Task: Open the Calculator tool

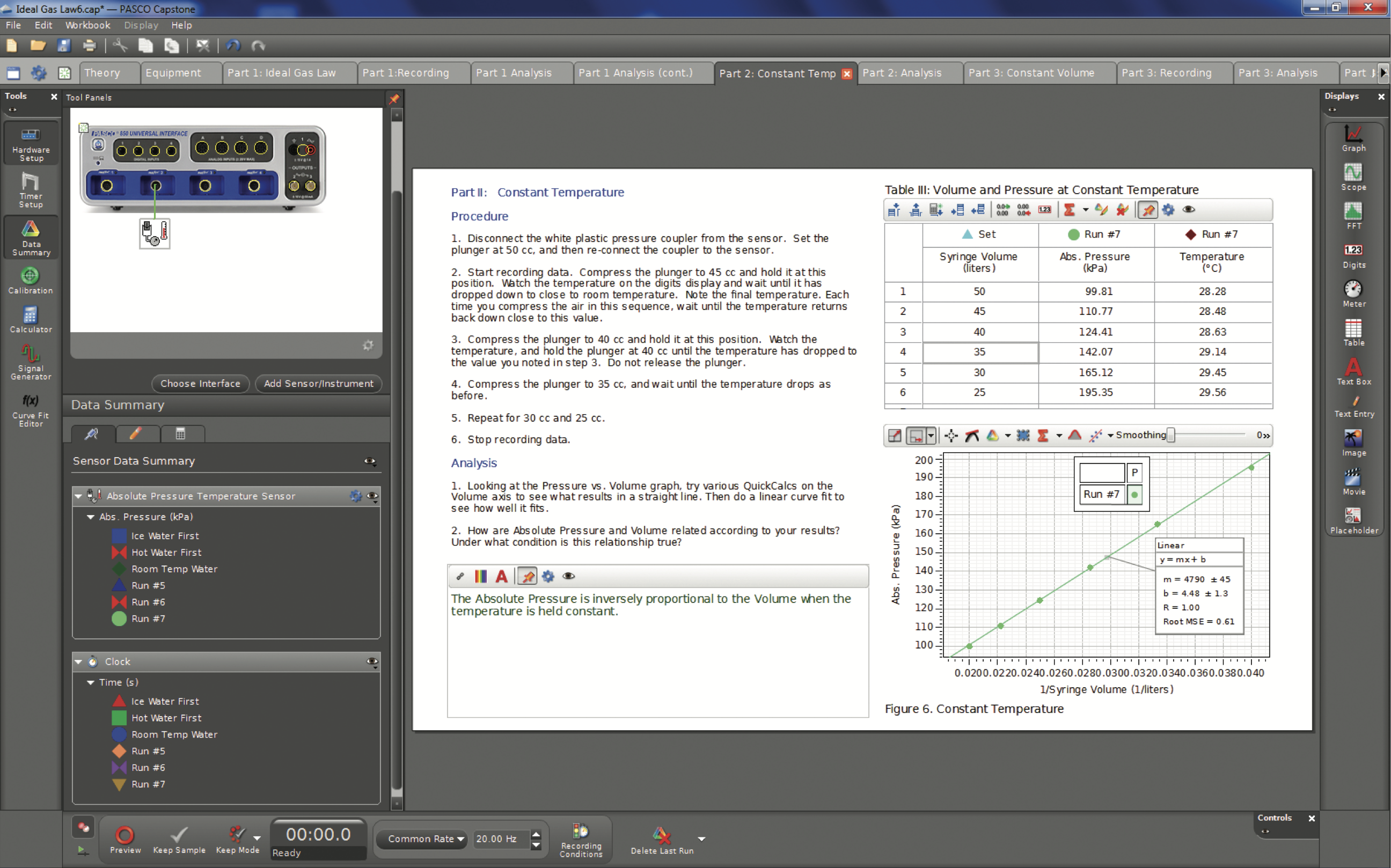Action: point(31,319)
